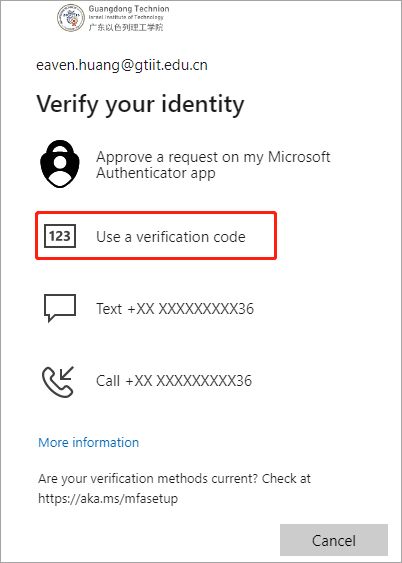Click the eaven.huang@gtiit.edu.cn account email

[x=122, y=65]
